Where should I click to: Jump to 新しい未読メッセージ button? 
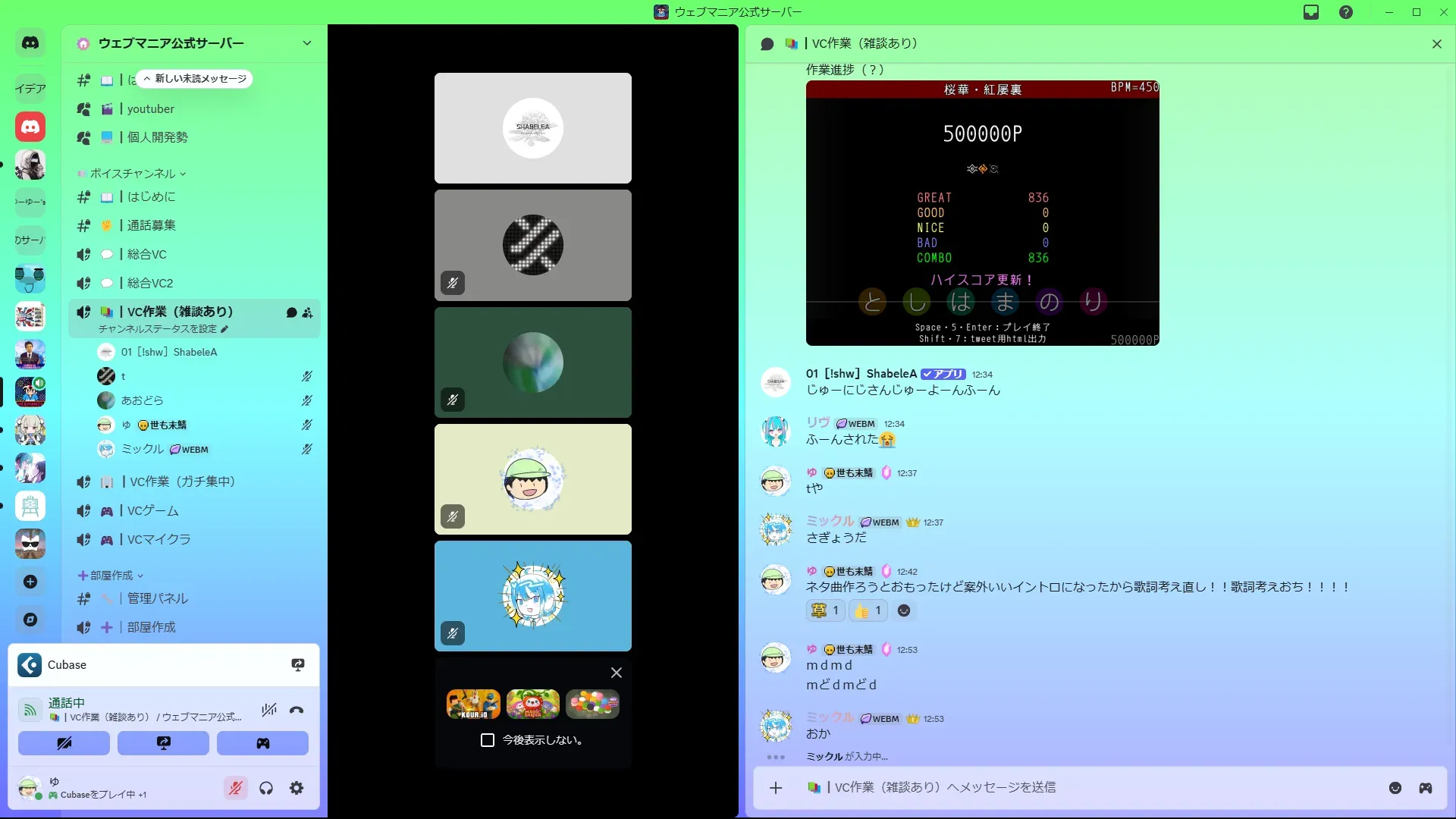pos(196,79)
